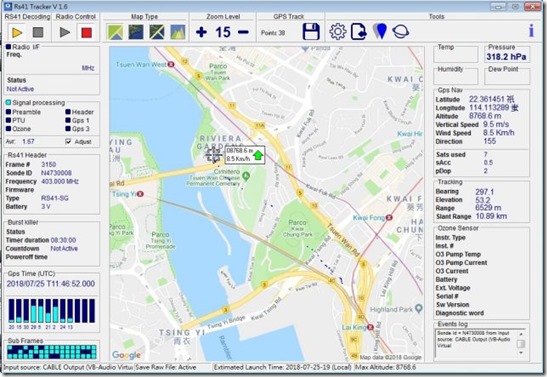
Task: Click the satellite signal bars graph
Action: pos(51,311)
